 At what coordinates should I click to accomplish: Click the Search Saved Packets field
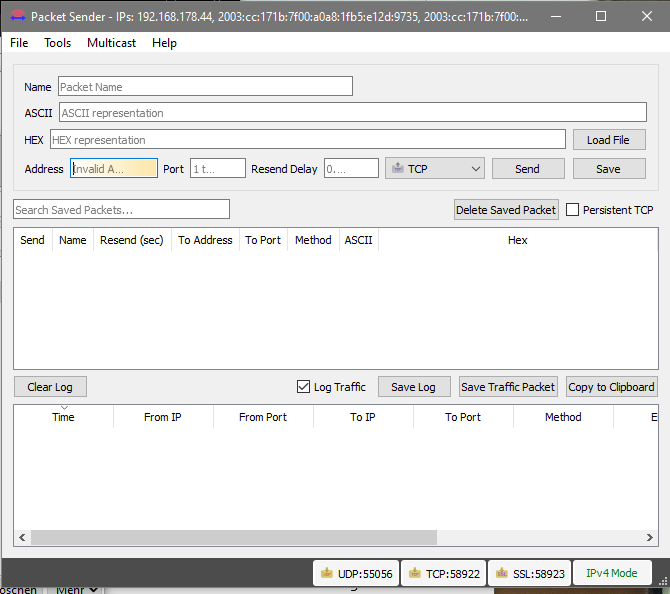coord(121,209)
